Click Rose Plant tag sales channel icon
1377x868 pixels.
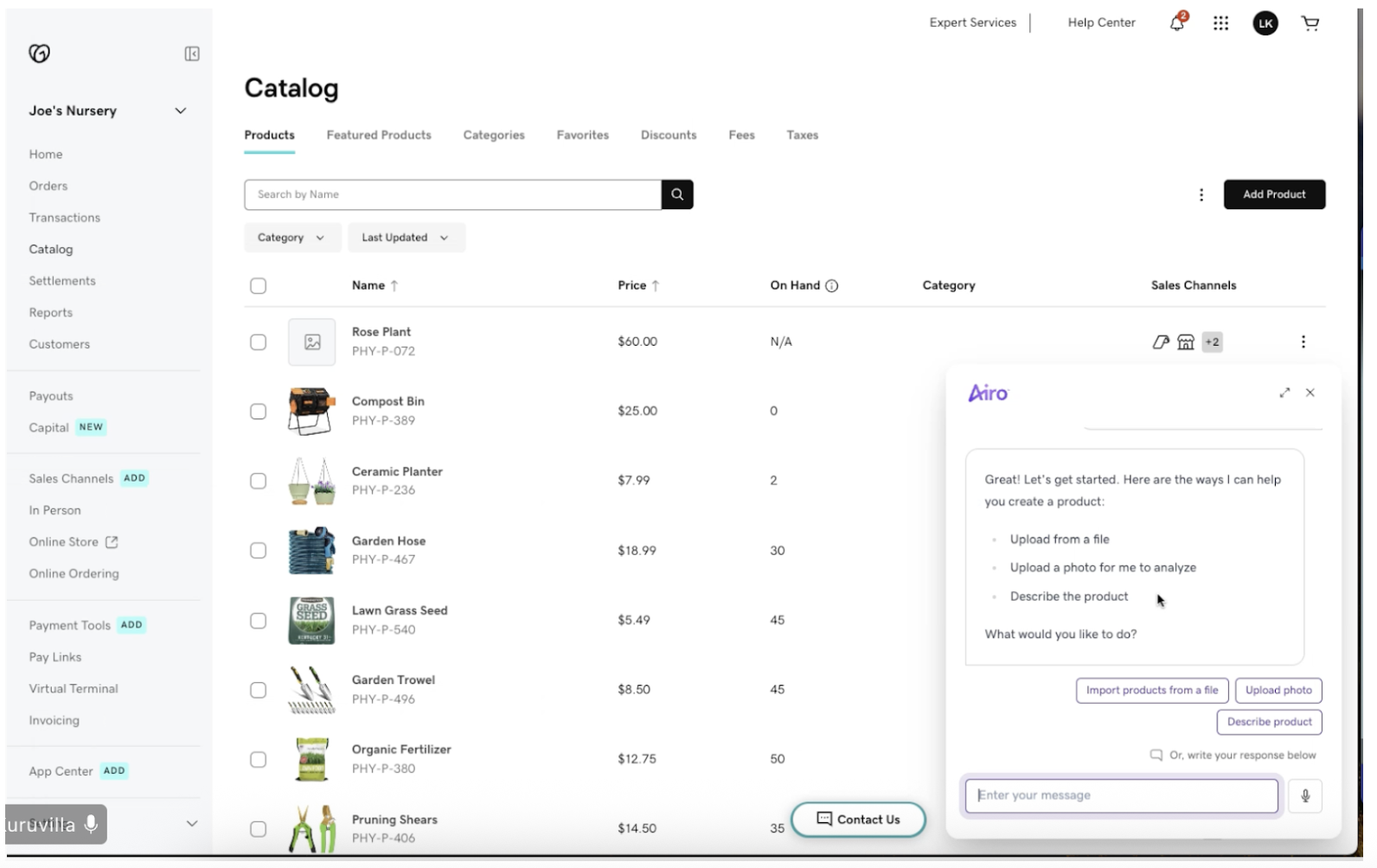(1161, 342)
